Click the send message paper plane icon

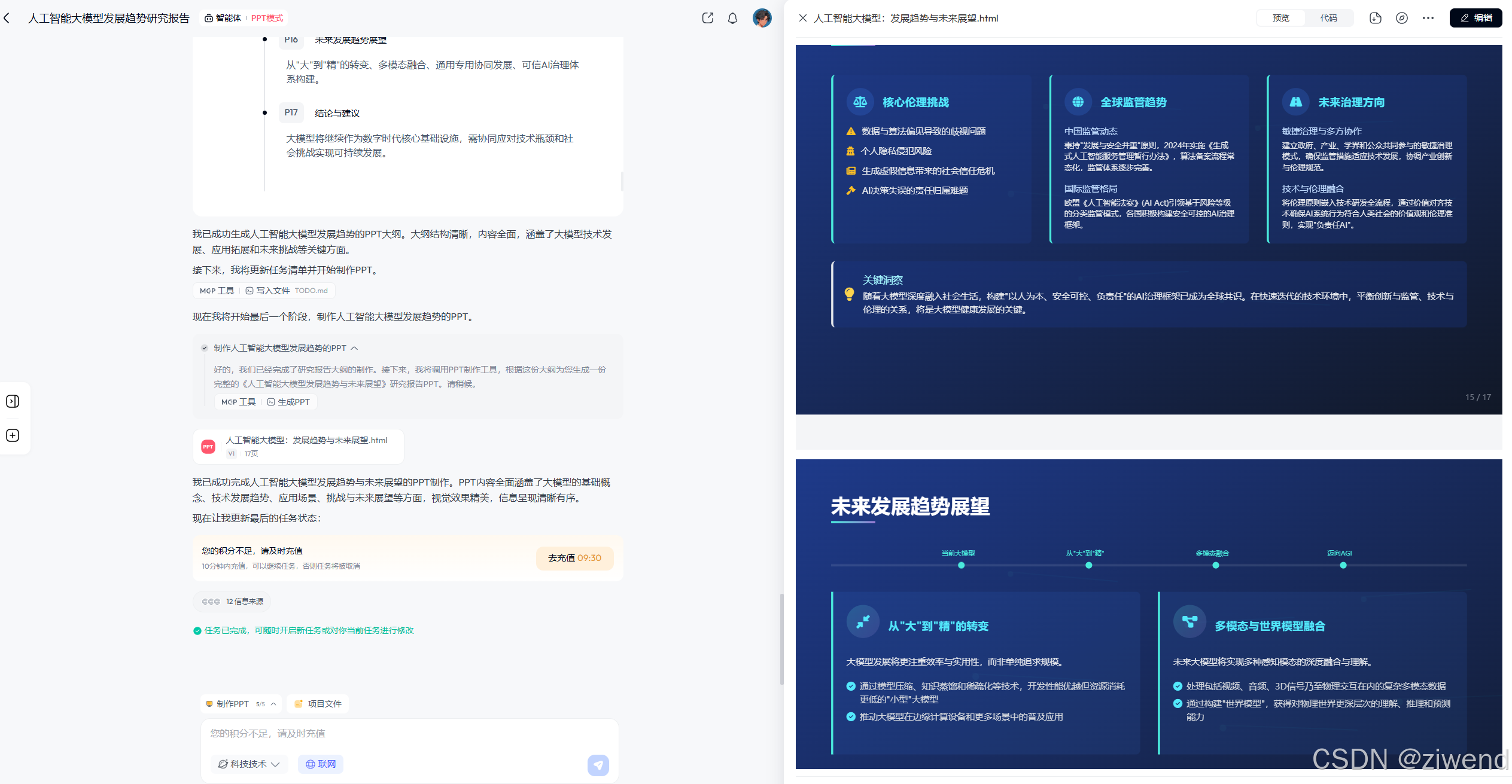pos(598,764)
